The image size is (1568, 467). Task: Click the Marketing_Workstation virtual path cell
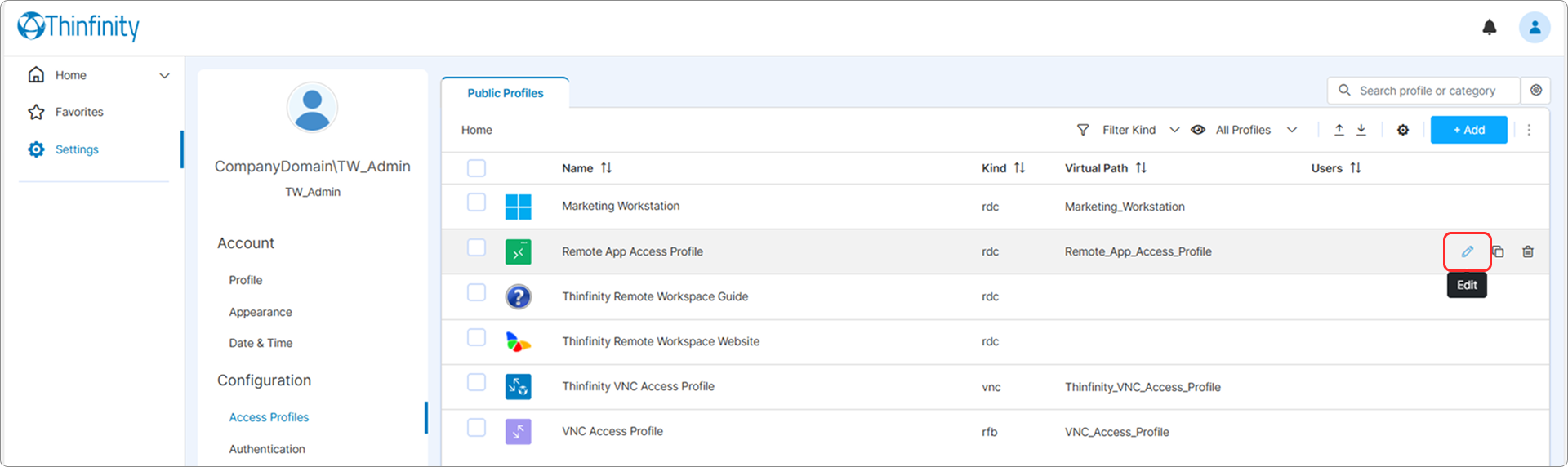1125,207
